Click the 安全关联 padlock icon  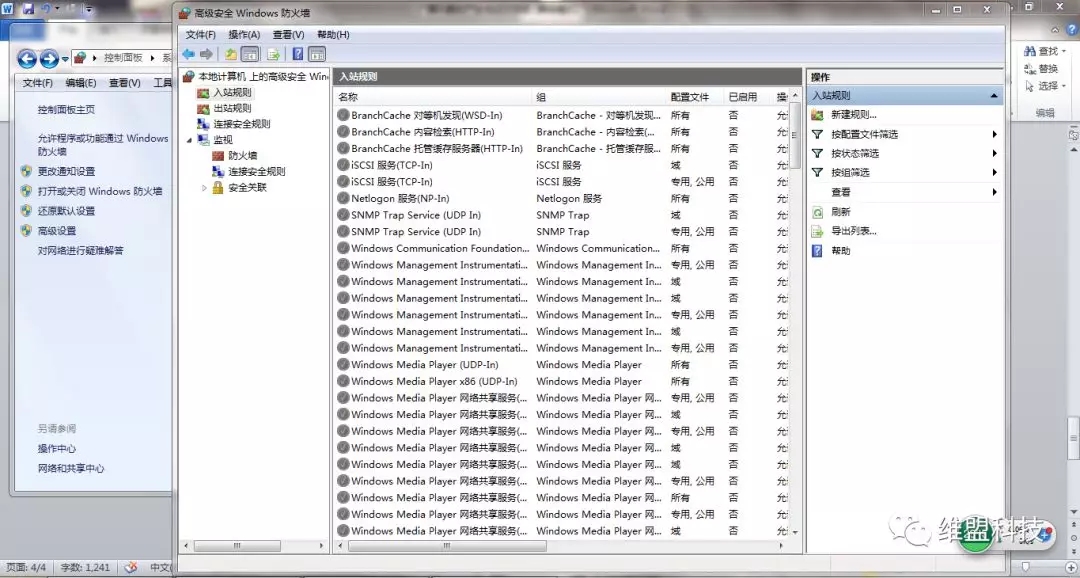[218, 187]
